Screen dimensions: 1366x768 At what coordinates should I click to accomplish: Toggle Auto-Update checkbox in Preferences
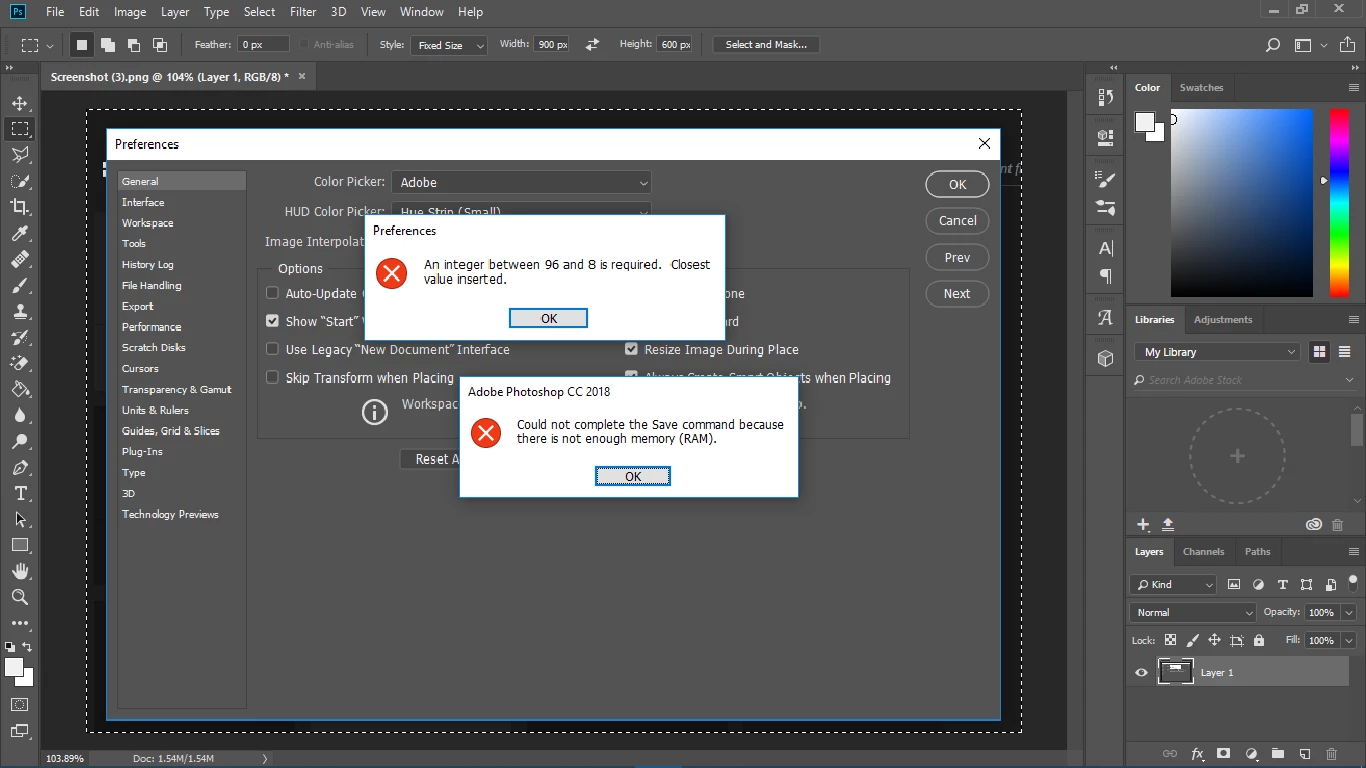click(272, 293)
